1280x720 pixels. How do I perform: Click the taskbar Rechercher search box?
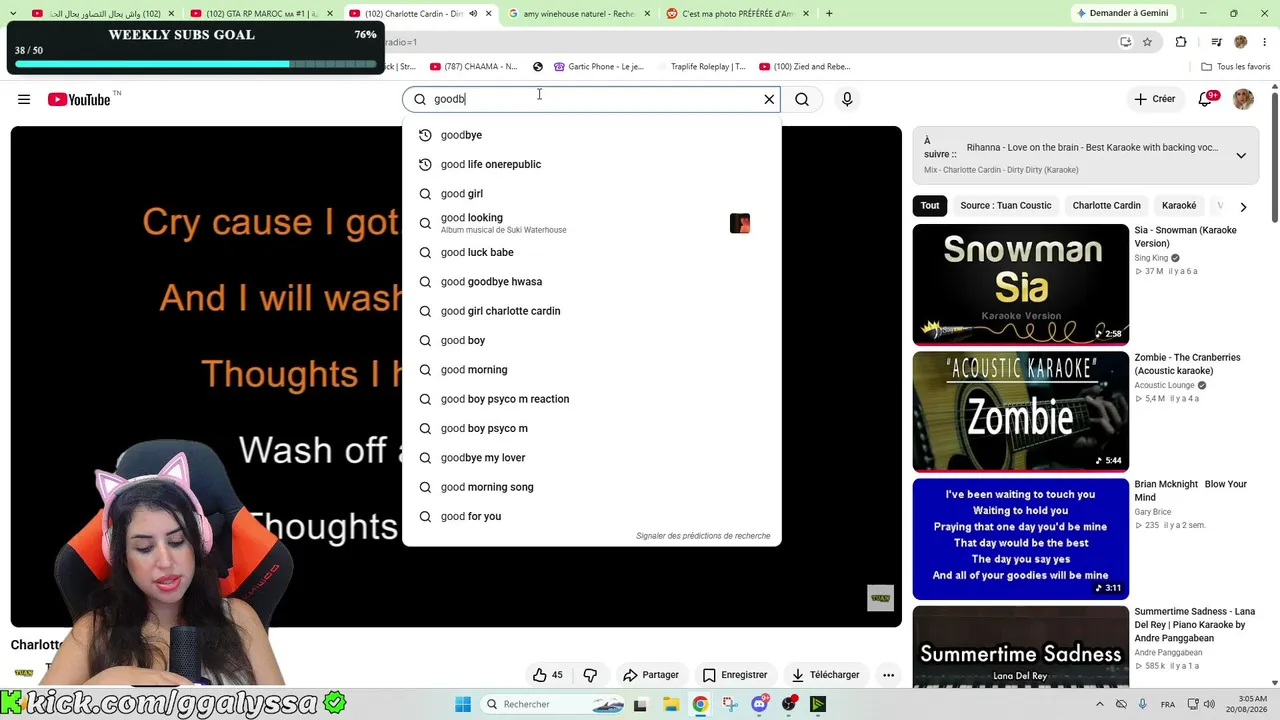tap(554, 704)
